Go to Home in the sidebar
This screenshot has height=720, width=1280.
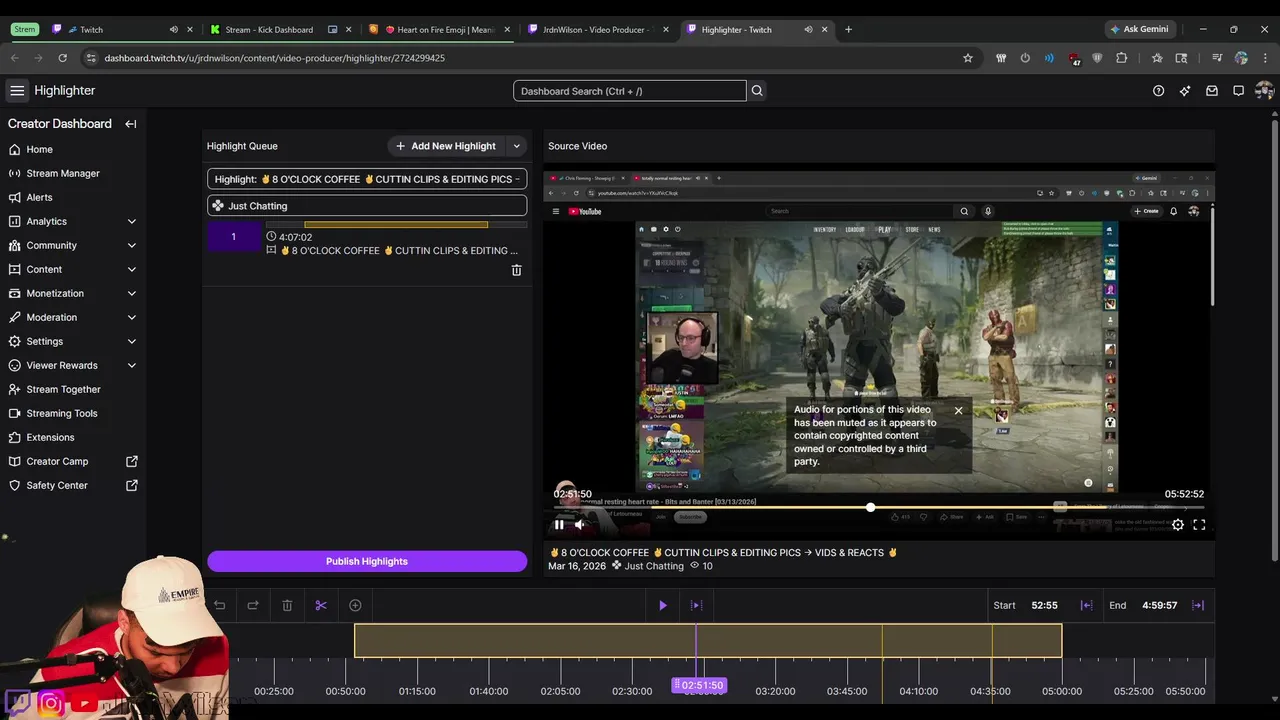pos(73,149)
